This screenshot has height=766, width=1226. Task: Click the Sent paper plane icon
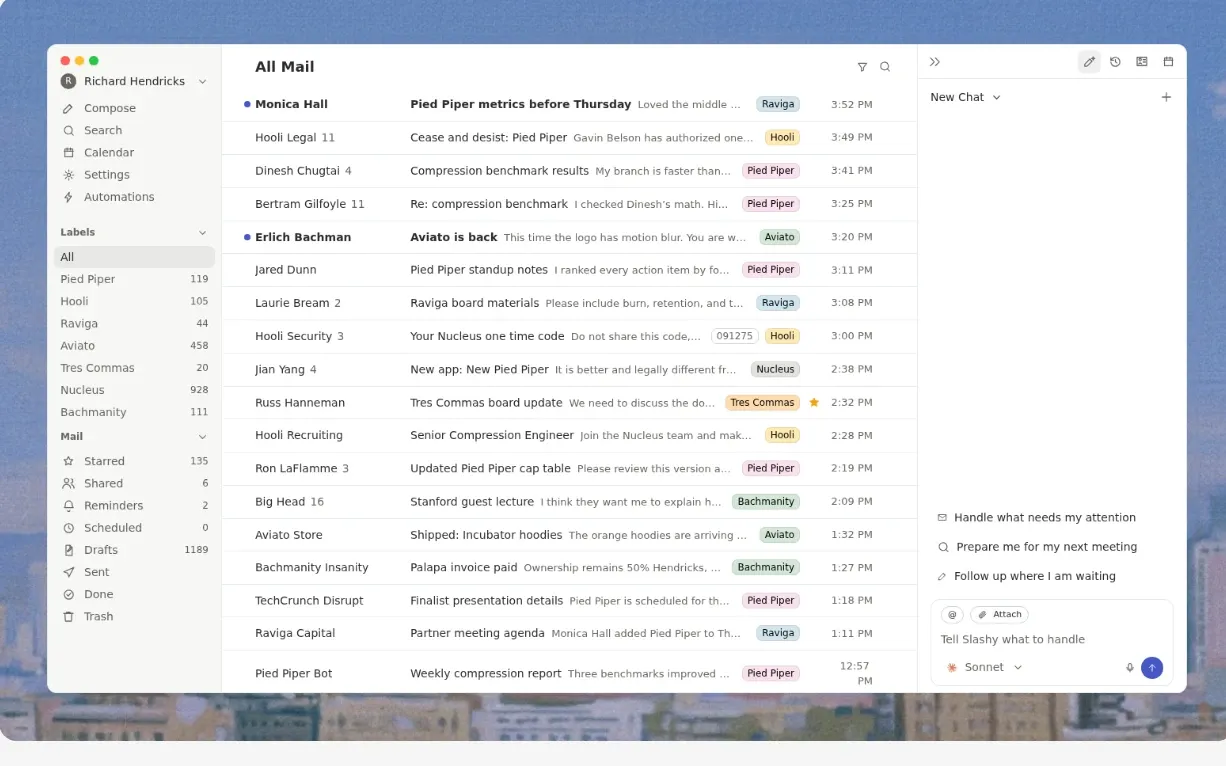(x=68, y=572)
